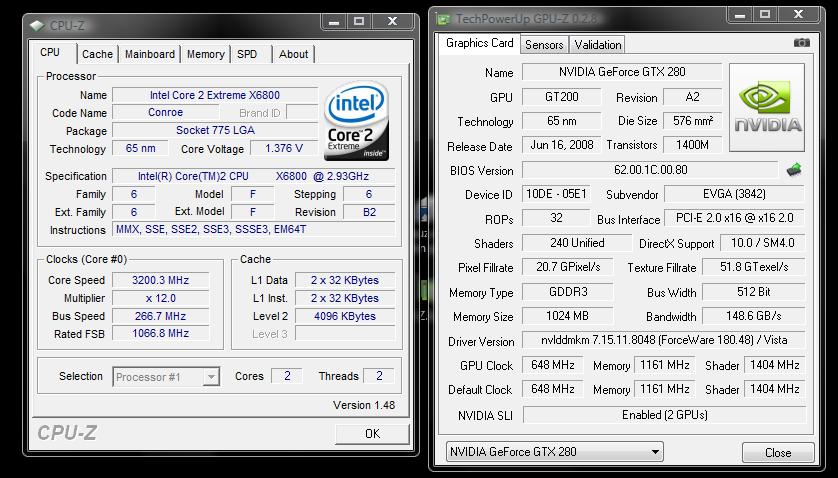Click the Release Date value Jun 16, 2008
The image size is (838, 478).
coord(562,145)
